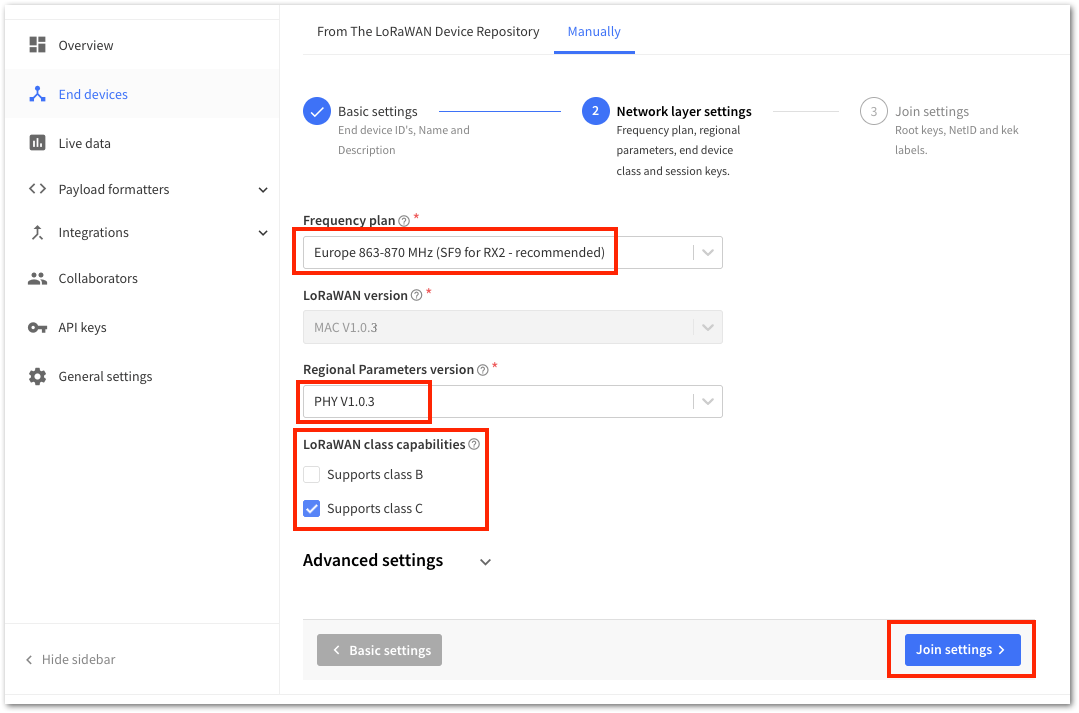Open Regional Parameters version PHY V1.0.3 dropdown
Viewport: 1079px width, 713px height.
click(x=513, y=401)
